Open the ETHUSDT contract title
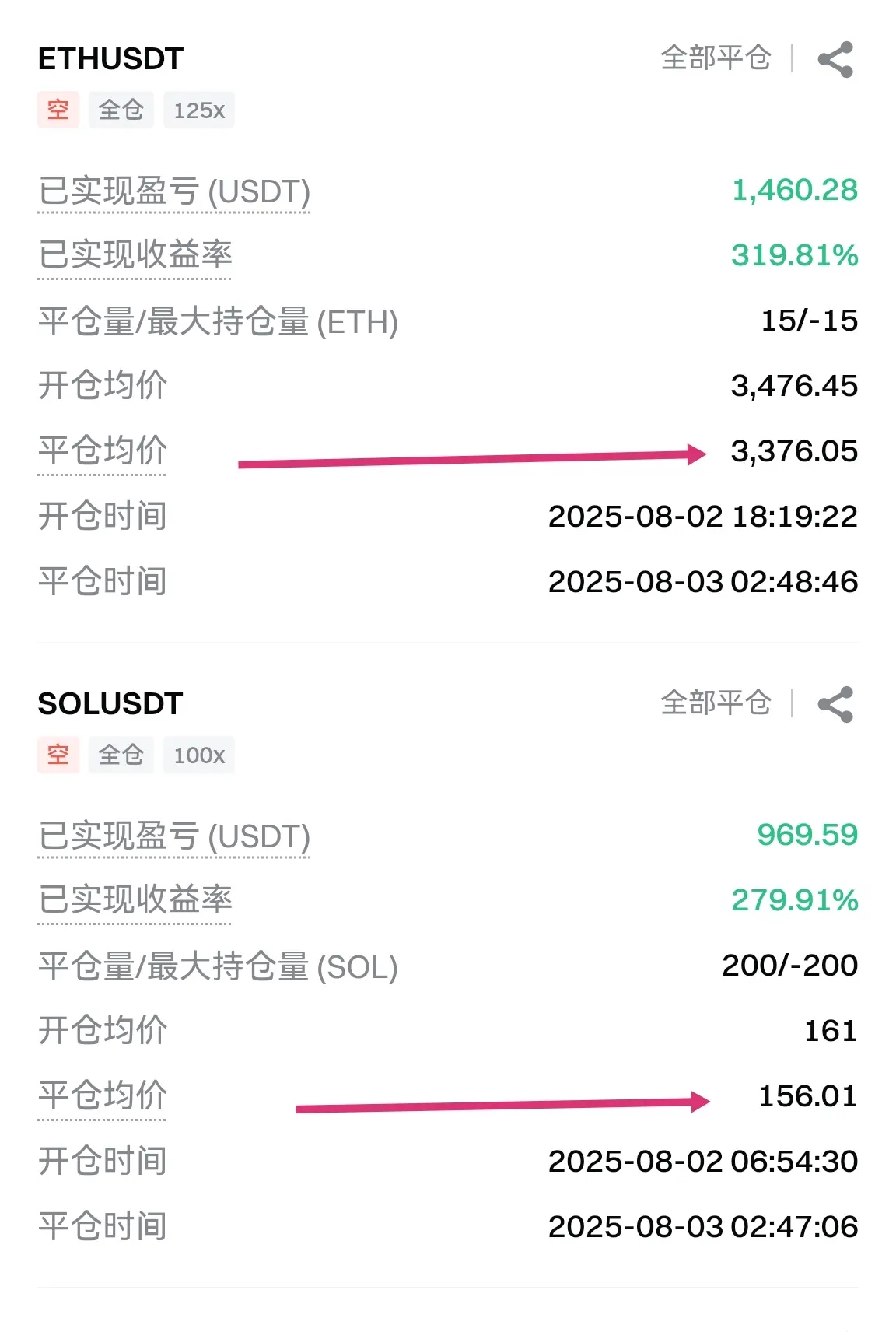This screenshot has width=896, height=1332. (110, 59)
